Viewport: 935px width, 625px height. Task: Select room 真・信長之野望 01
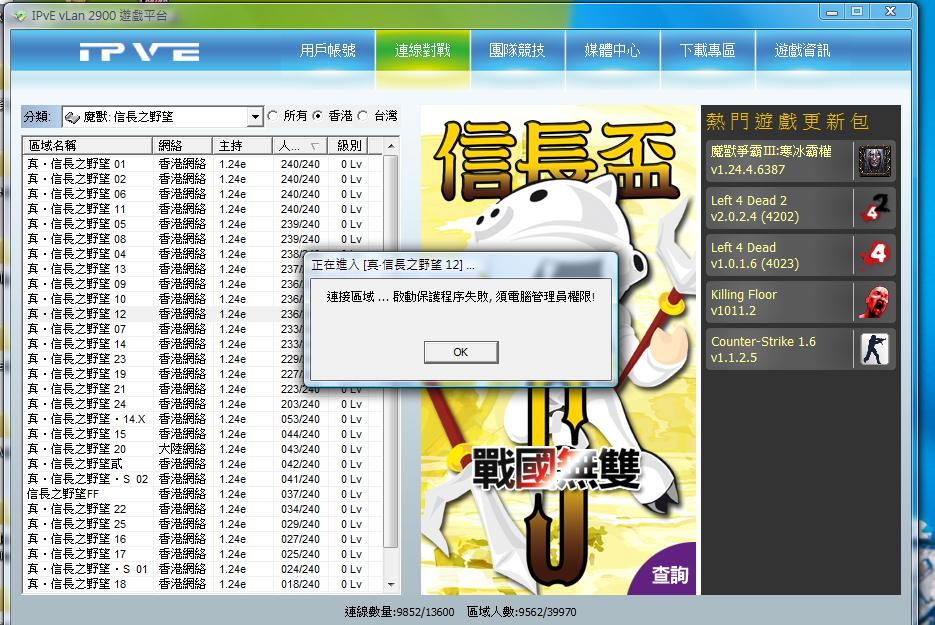203,164
